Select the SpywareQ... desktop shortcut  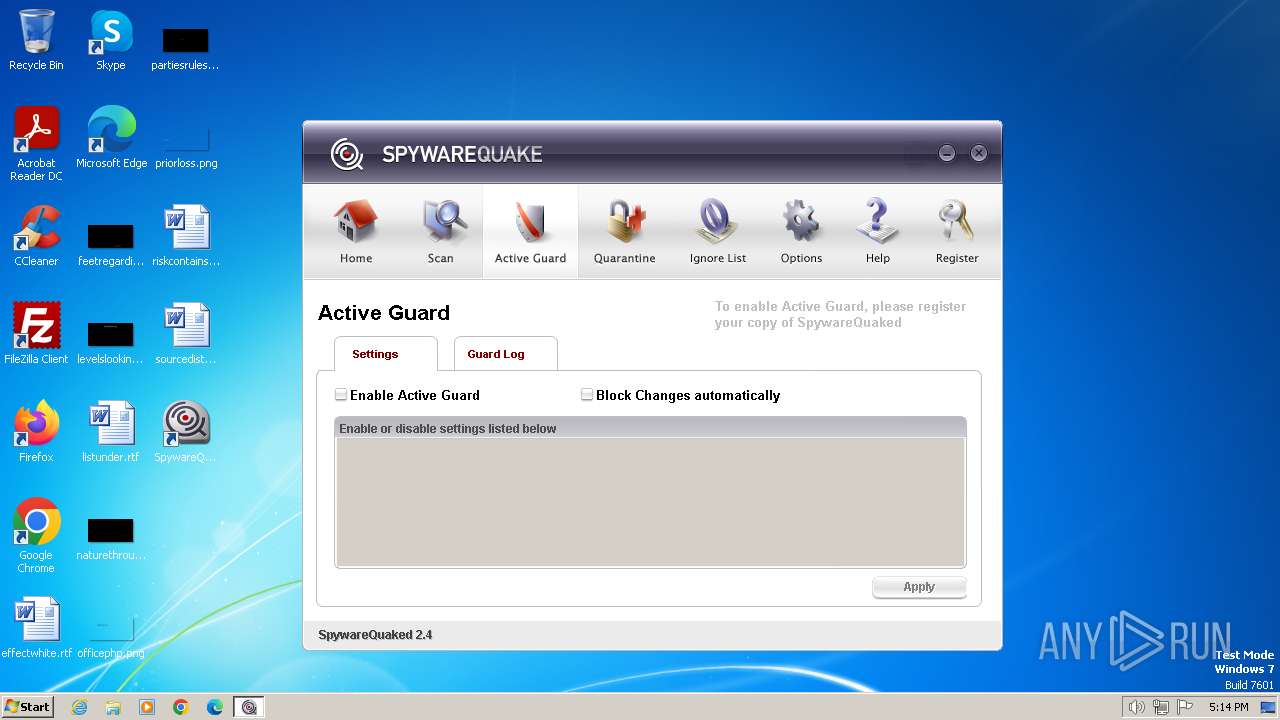(x=185, y=432)
